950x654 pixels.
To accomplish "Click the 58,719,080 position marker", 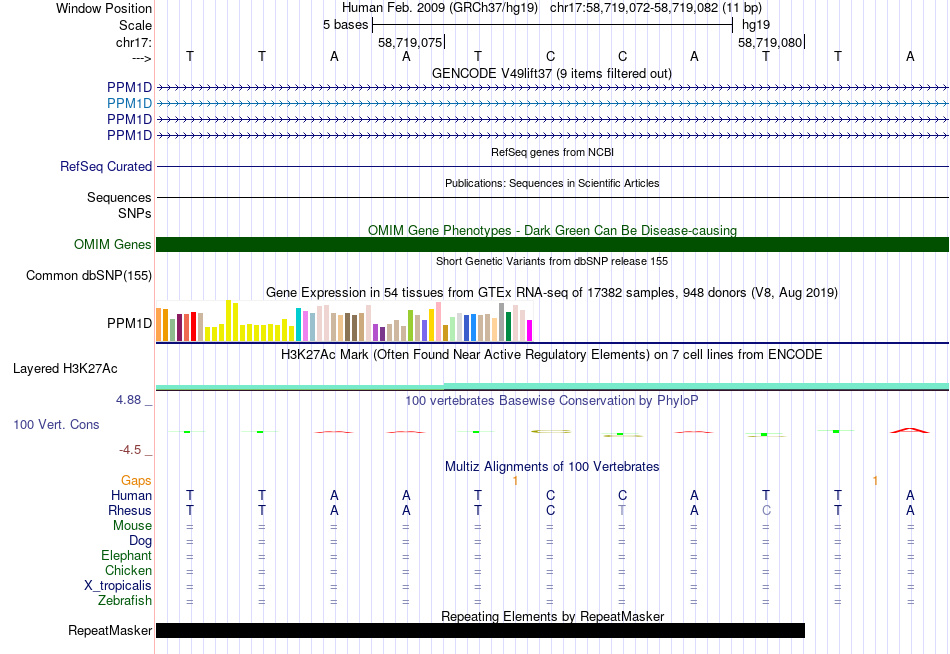I will (x=770, y=42).
